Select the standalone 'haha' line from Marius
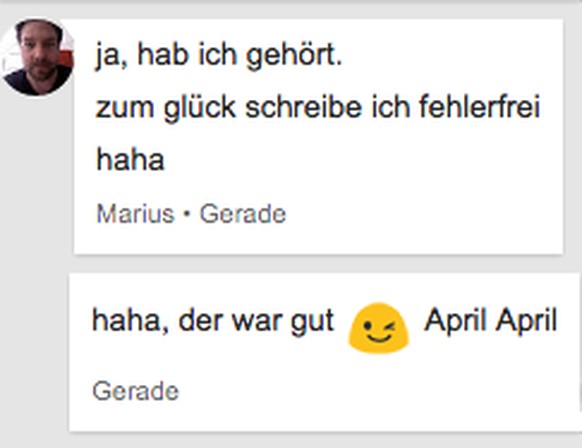This screenshot has height=448, width=582. pyautogui.click(x=130, y=160)
